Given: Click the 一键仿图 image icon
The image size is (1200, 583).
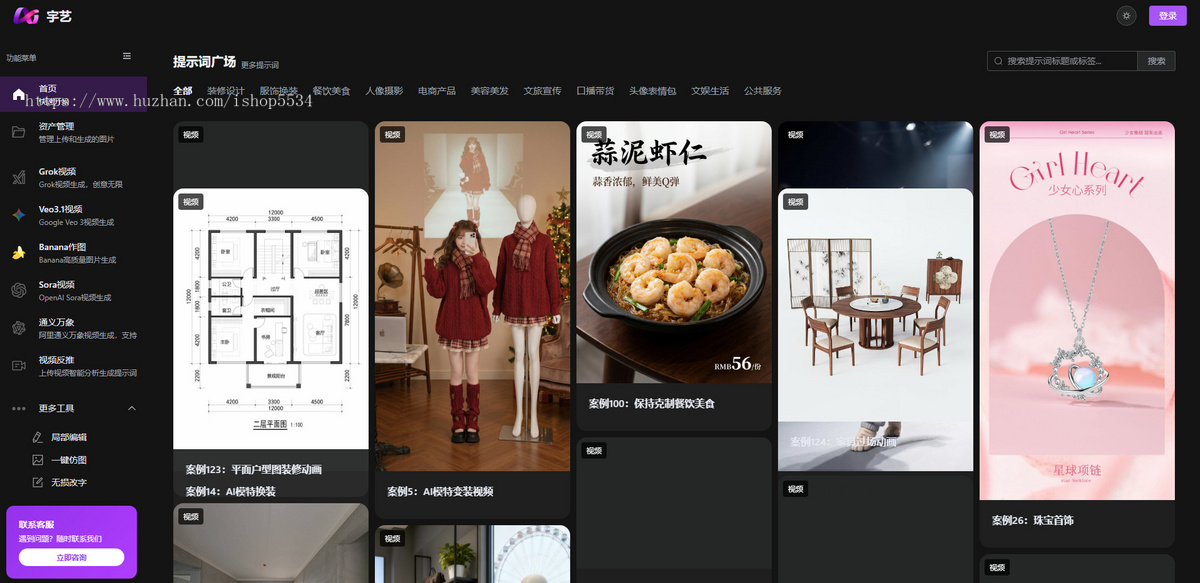Looking at the screenshot, I should point(38,460).
